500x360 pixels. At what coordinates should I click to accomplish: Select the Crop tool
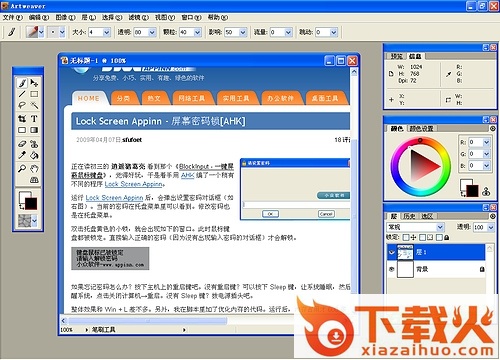point(22,118)
